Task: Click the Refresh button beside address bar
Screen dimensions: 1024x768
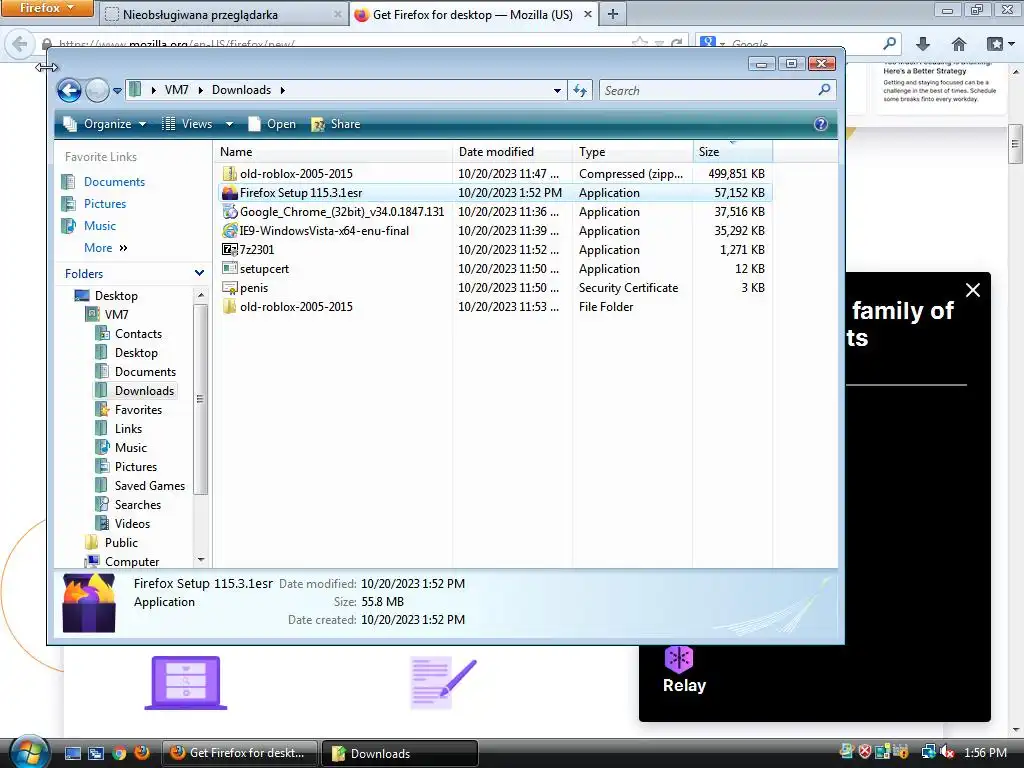Action: tap(580, 90)
